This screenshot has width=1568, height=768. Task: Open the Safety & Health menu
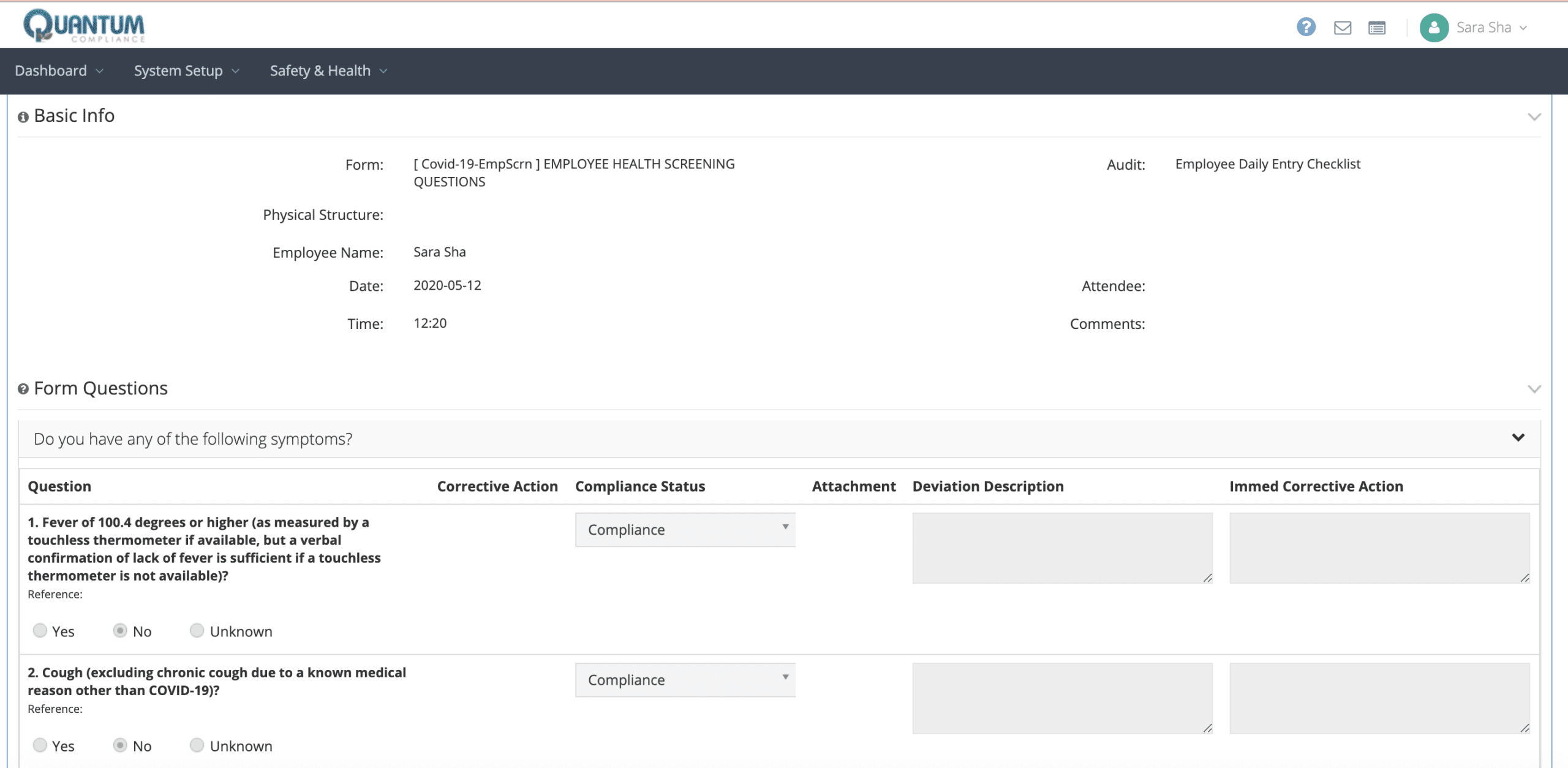[x=328, y=71]
